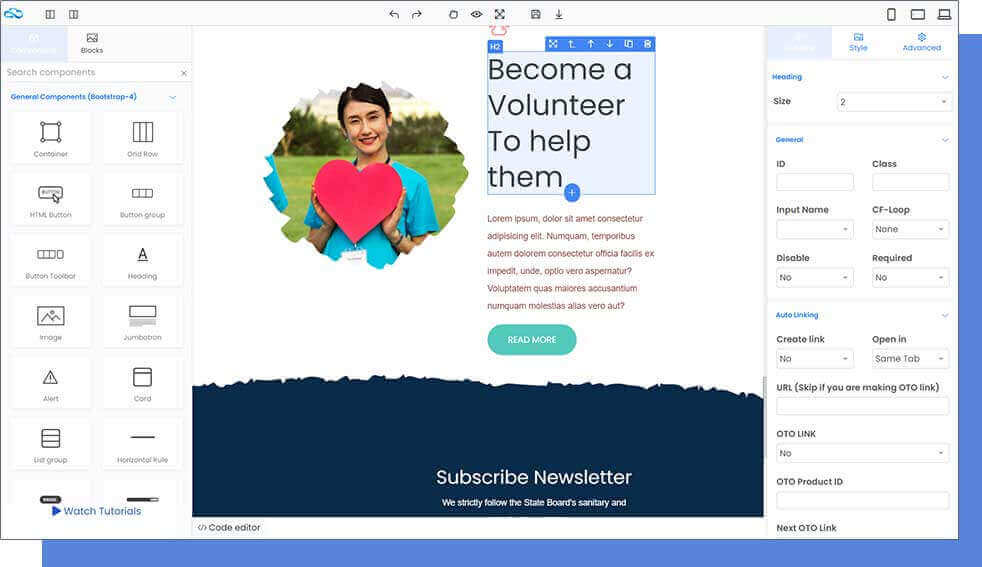Enter fullscreen mode from top toolbar
This screenshot has width=982, height=567.
click(499, 14)
